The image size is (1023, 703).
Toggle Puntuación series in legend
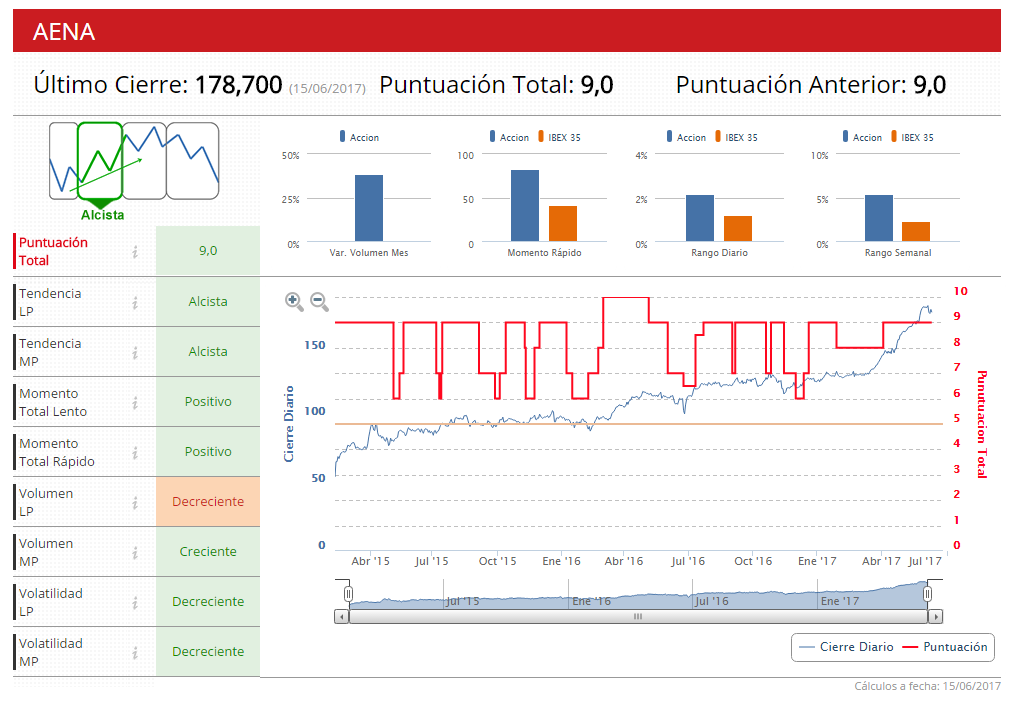tap(945, 647)
